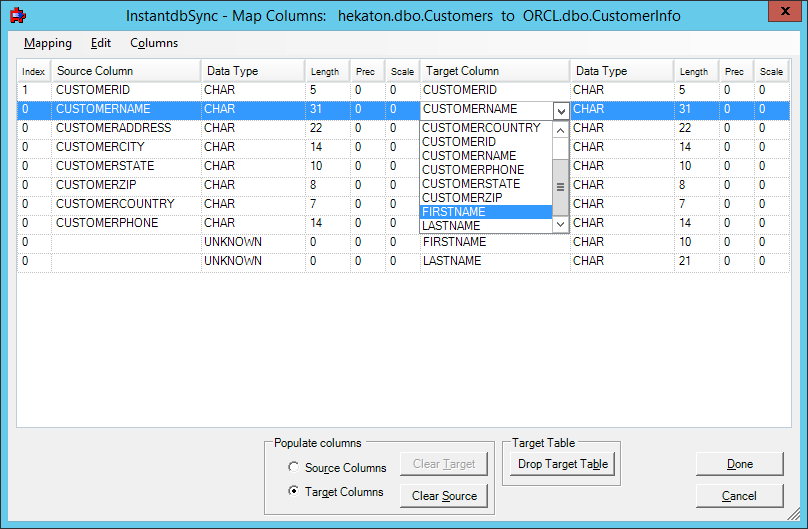
Task: Choose CUSTOMERPHONE in the dropdown list
Action: [486, 169]
